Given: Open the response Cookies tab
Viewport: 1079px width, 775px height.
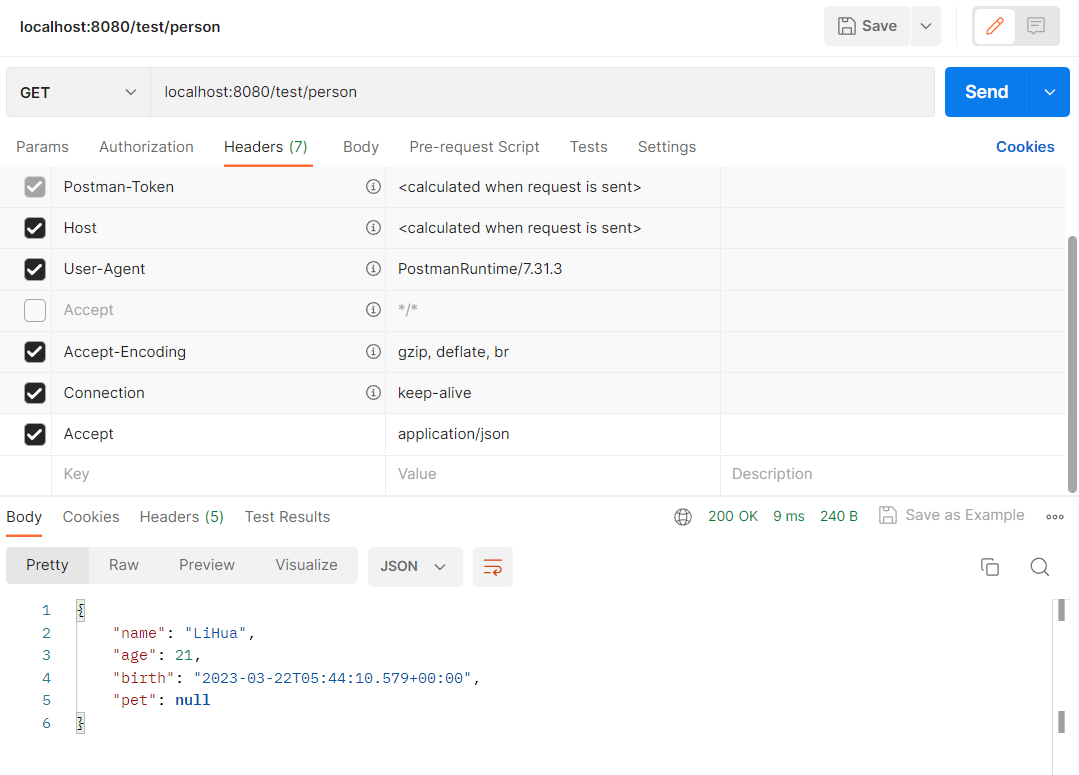Looking at the screenshot, I should tap(91, 517).
